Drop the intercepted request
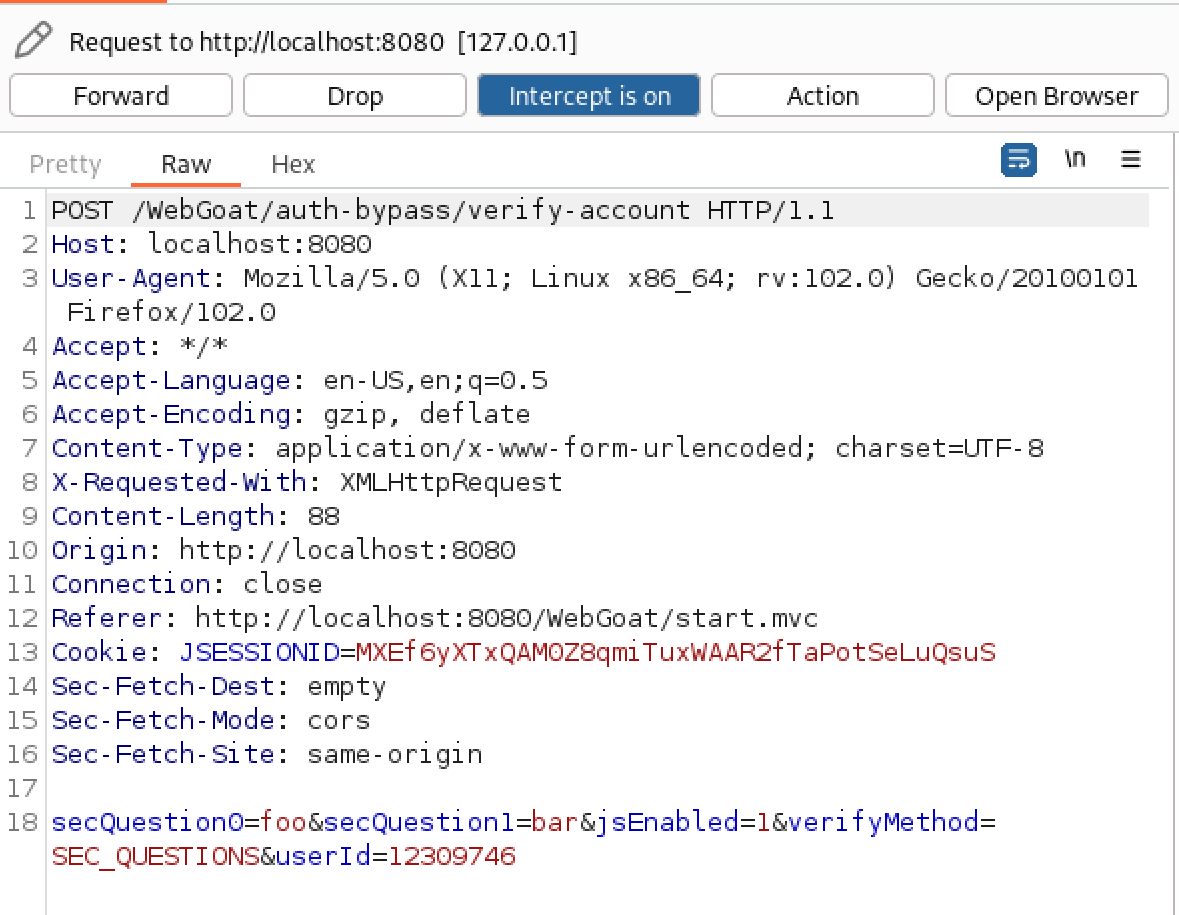 coord(355,96)
